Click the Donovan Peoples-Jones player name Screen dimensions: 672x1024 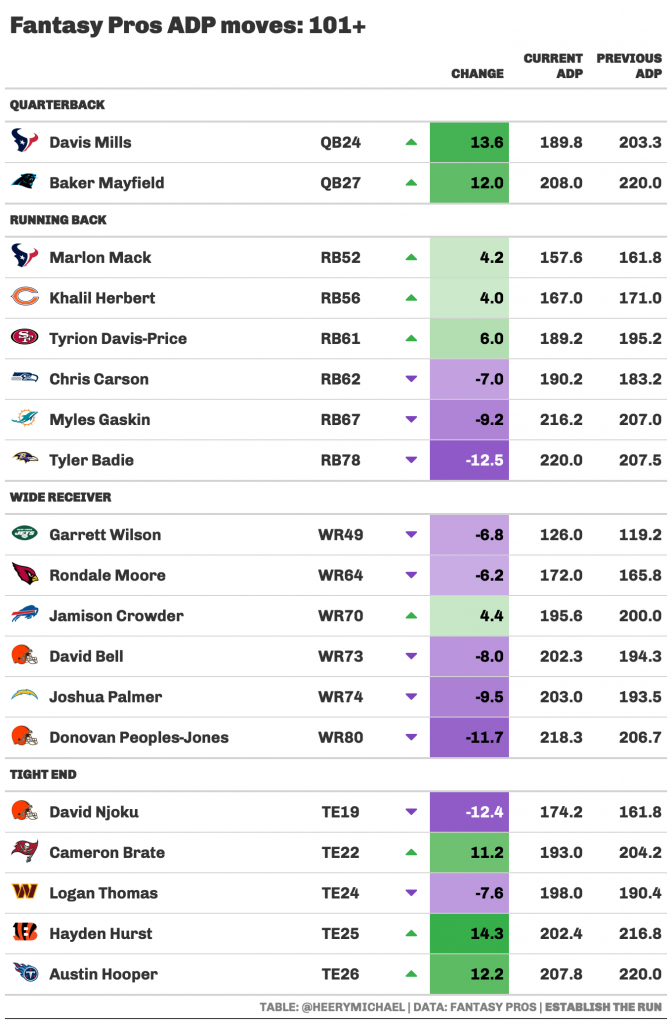(x=138, y=737)
